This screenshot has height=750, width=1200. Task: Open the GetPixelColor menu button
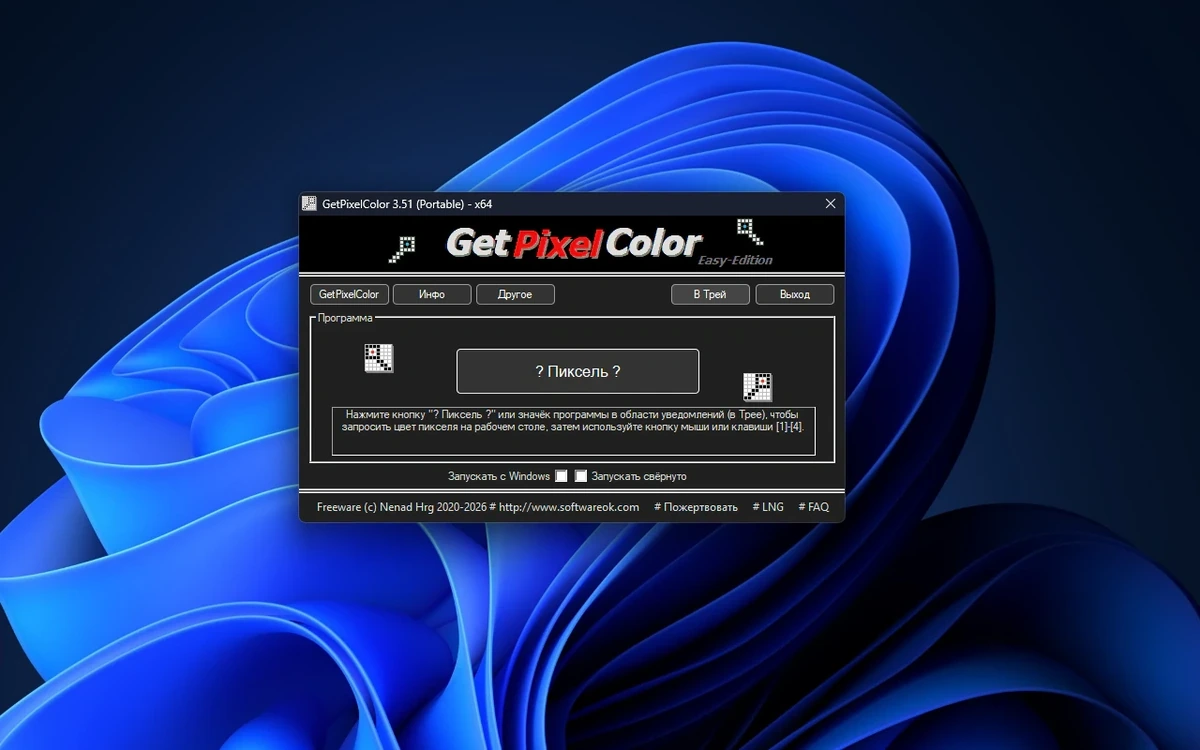(349, 295)
